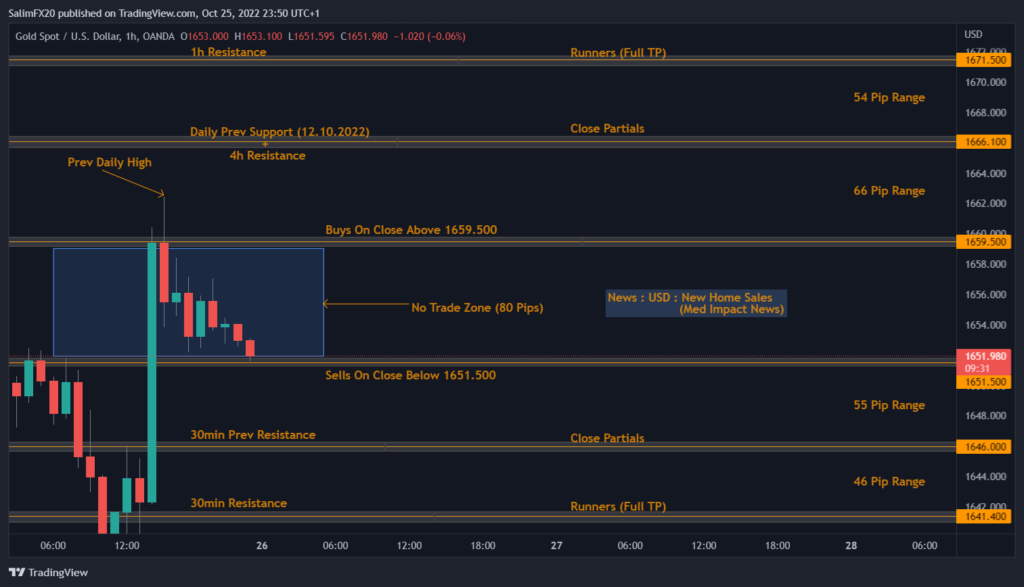
Task: Open the OANDA exchange label in title
Action: coord(160,34)
